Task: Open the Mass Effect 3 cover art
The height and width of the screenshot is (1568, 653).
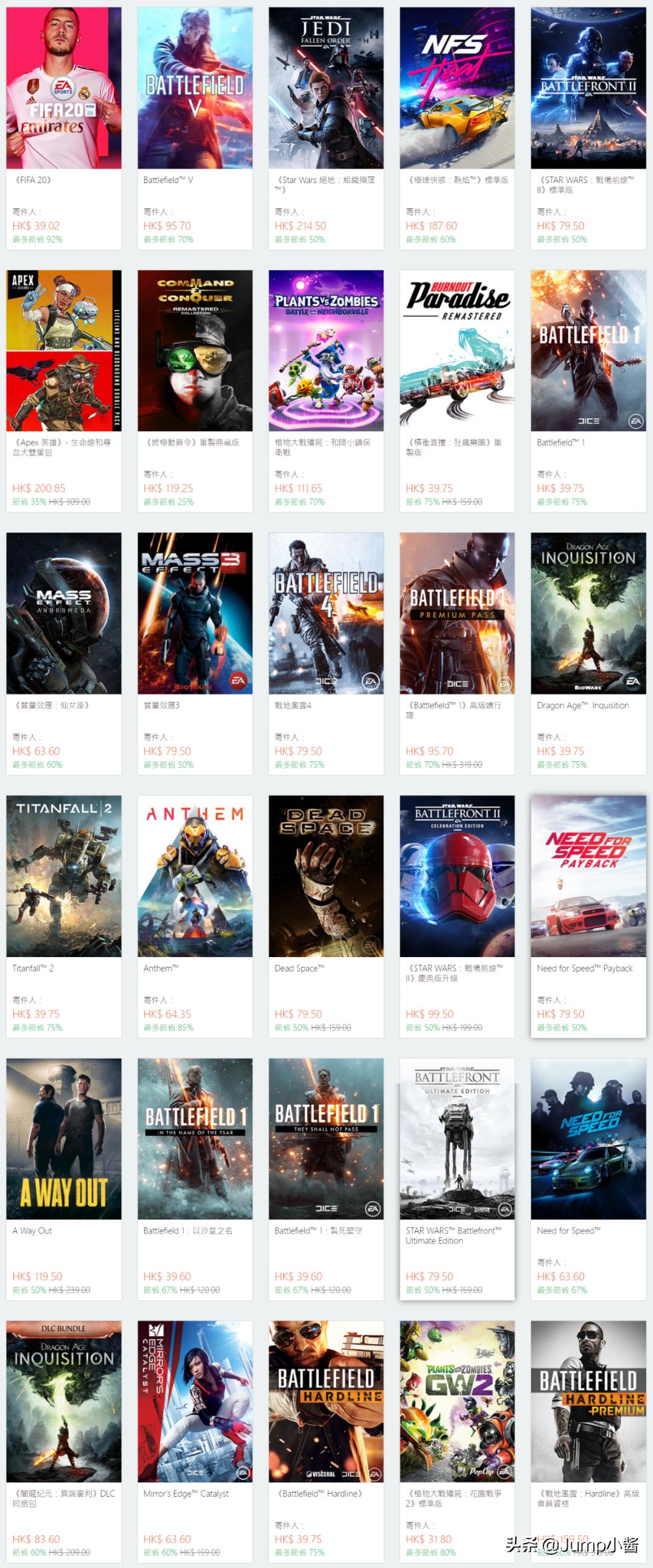Action: coord(195,613)
